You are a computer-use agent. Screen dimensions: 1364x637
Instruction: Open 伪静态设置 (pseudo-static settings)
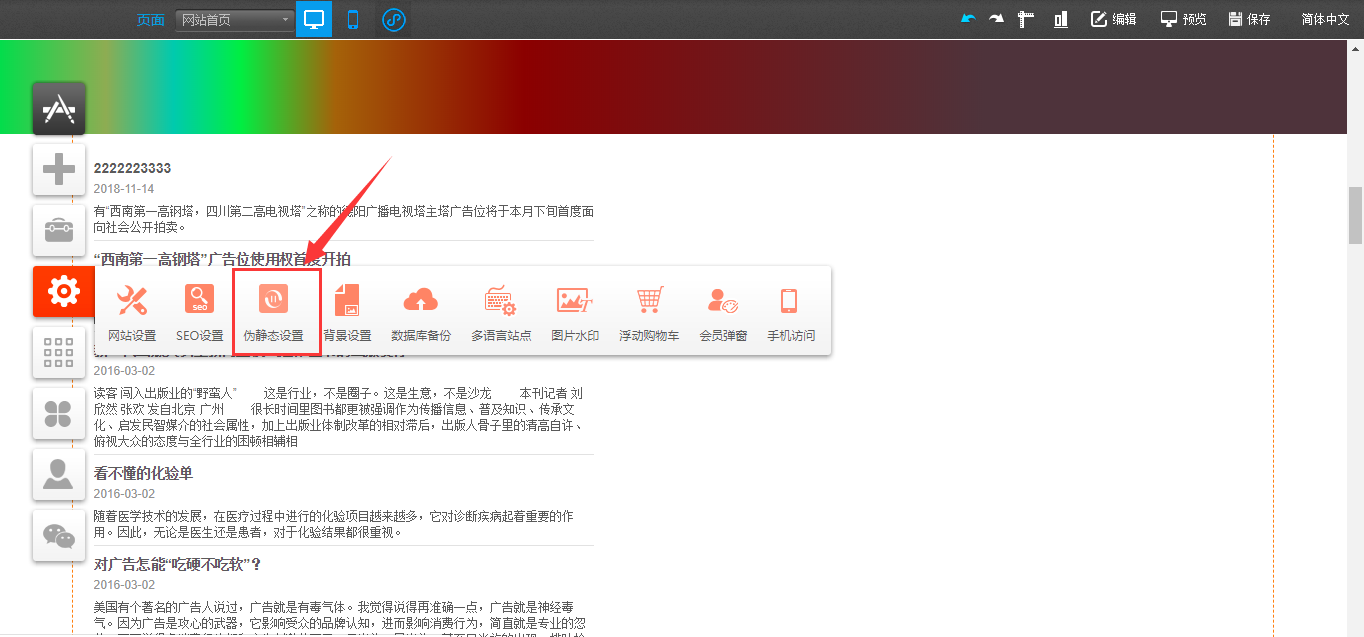pos(274,310)
